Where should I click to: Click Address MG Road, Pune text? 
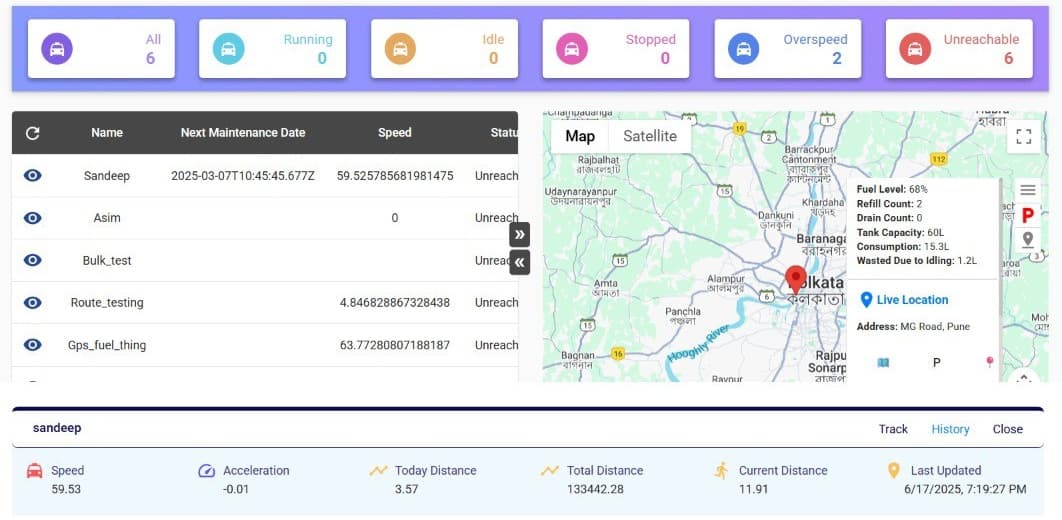point(913,326)
